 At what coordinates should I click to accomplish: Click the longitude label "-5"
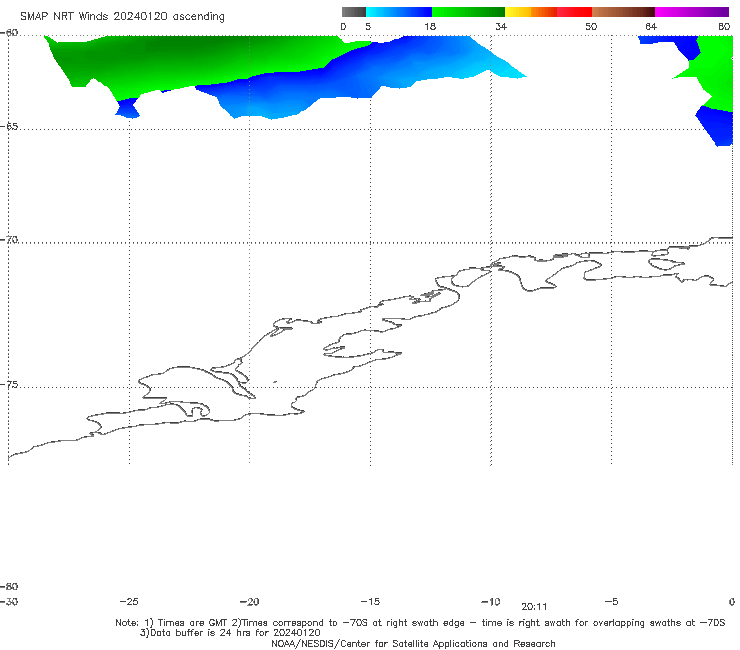click(x=611, y=602)
